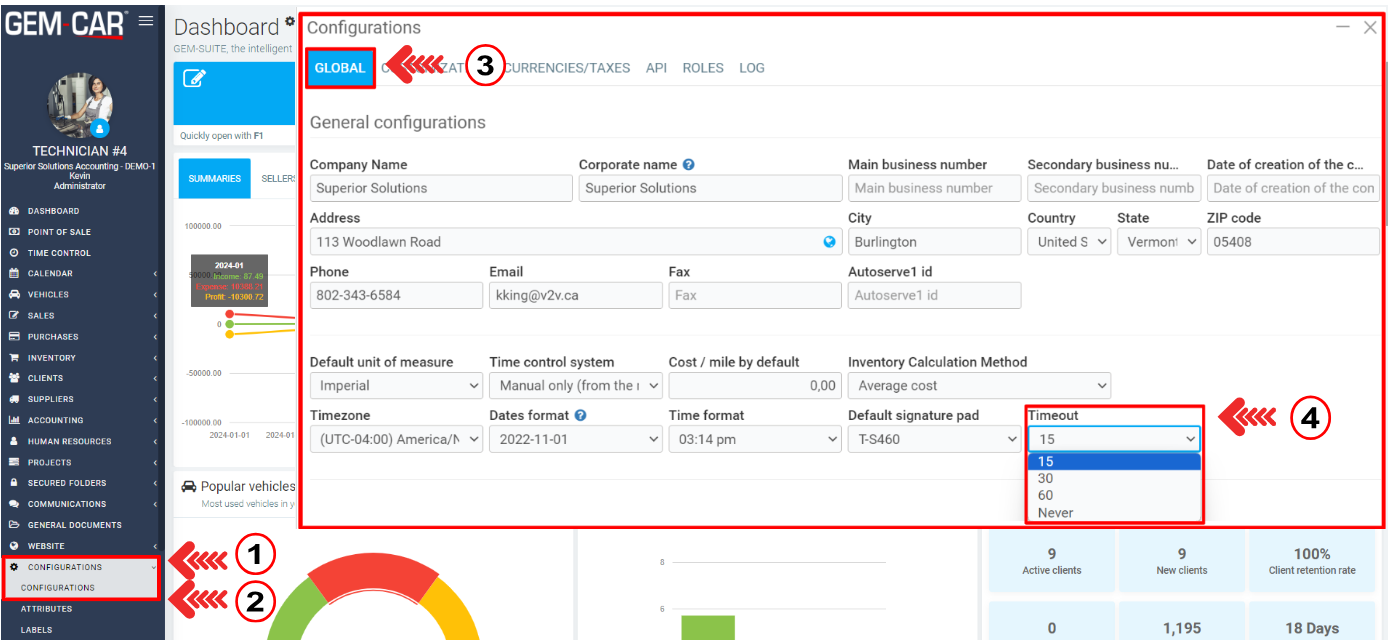Click into the Company Name field
Screen dimensions: 1388x640
[x=440, y=188]
